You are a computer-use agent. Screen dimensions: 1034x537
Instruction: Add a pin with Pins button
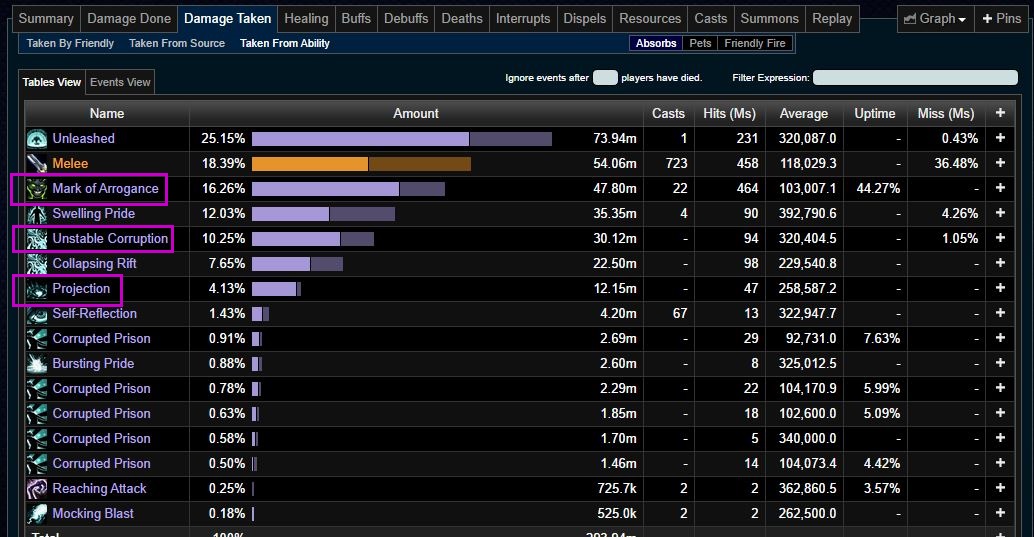(1002, 18)
